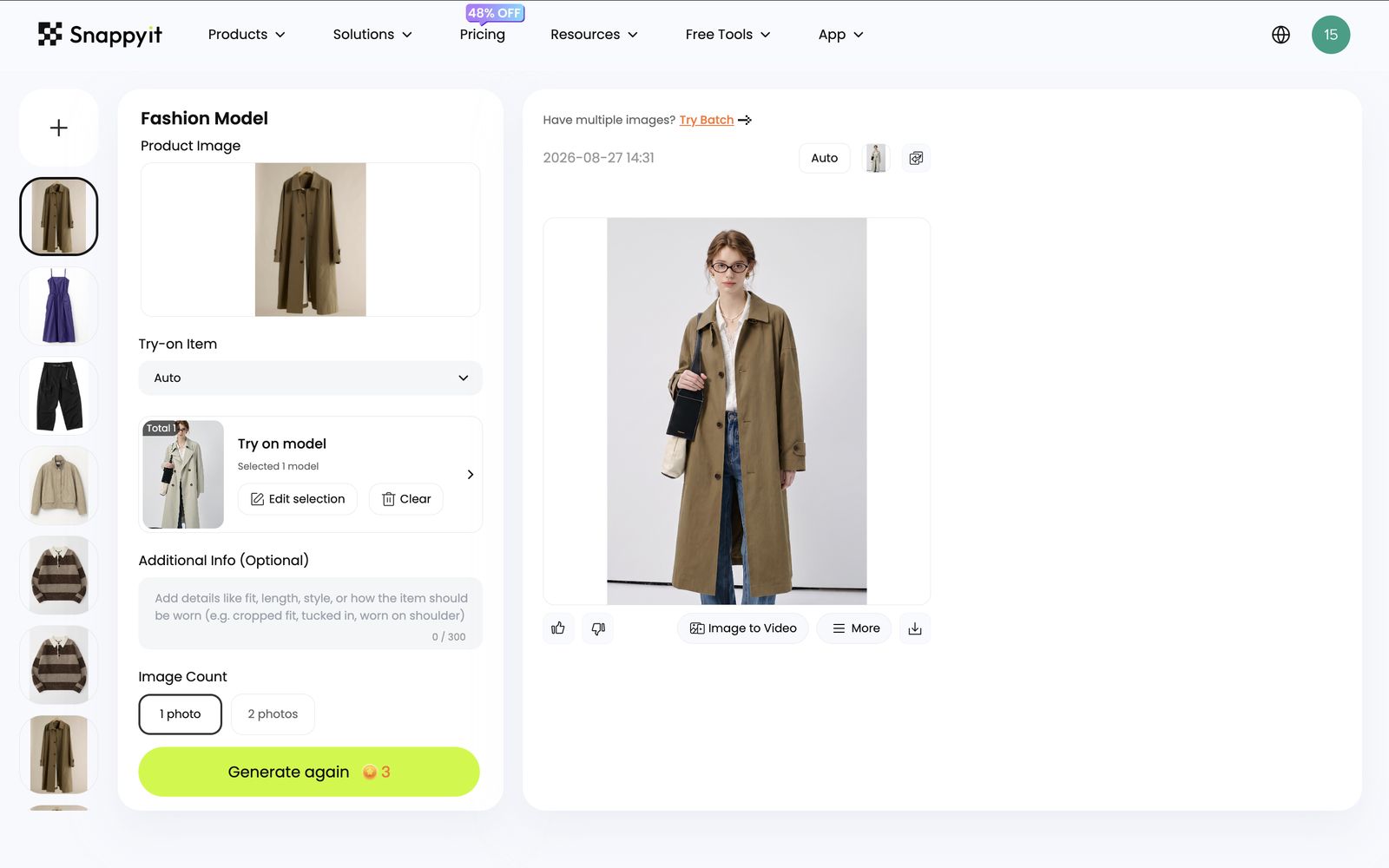Click the Auto tag beside the timestamp
Screen dimensions: 1389x868
(824, 158)
